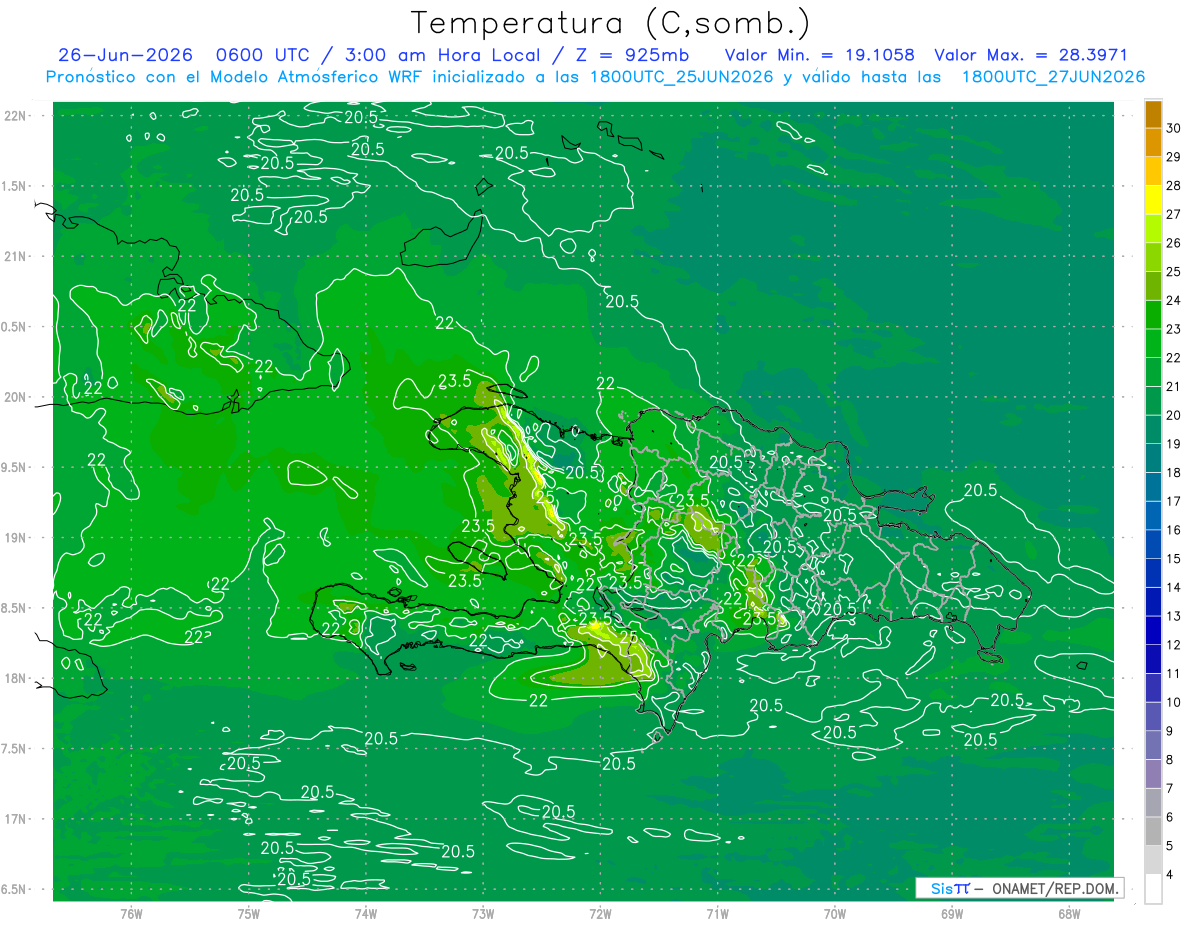The height and width of the screenshot is (927, 1200).
Task: Click the "18N" latitude axis label
Action: tap(16, 679)
